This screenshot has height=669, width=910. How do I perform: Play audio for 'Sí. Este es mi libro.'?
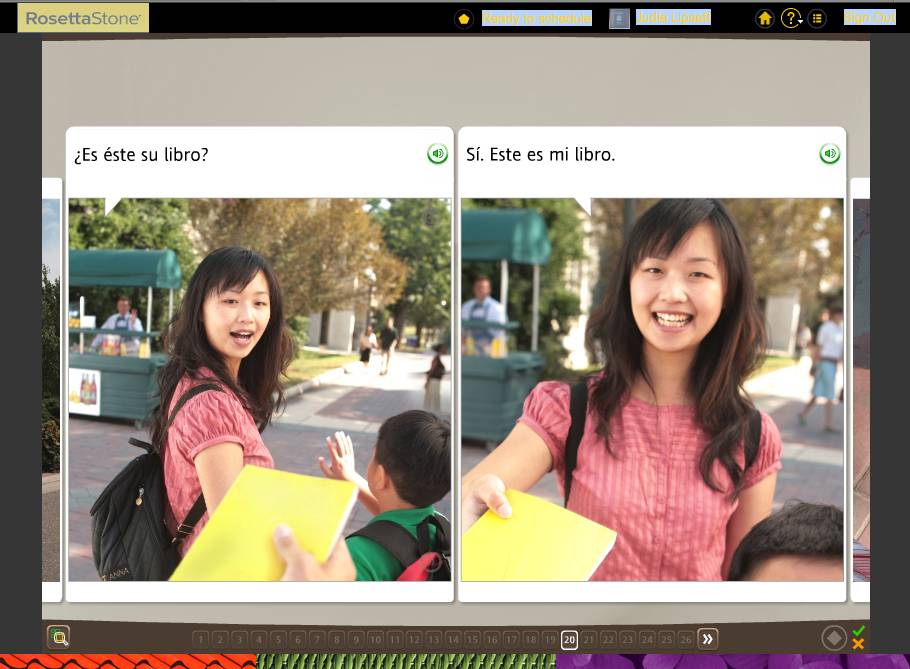(x=829, y=154)
